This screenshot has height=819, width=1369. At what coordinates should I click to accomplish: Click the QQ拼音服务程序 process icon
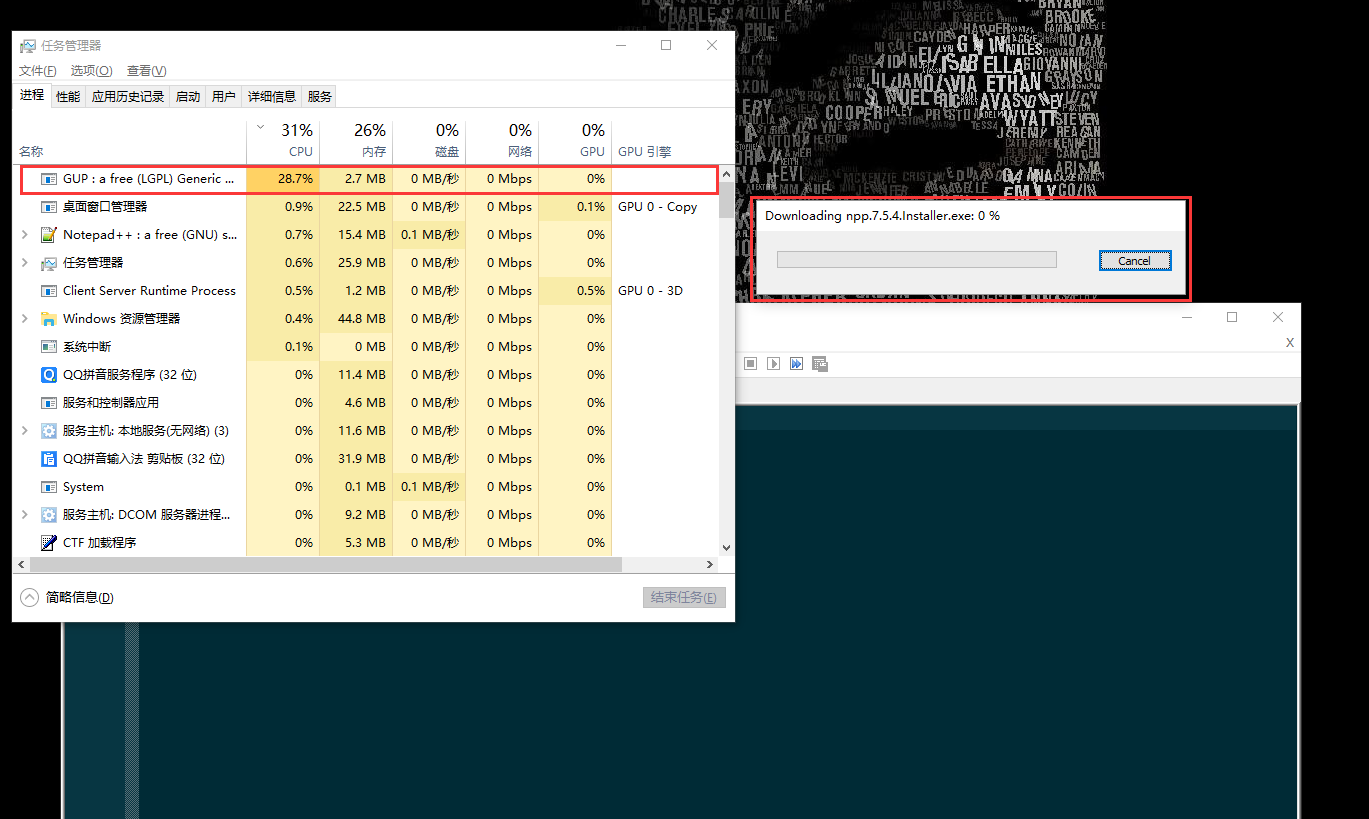tap(48, 375)
